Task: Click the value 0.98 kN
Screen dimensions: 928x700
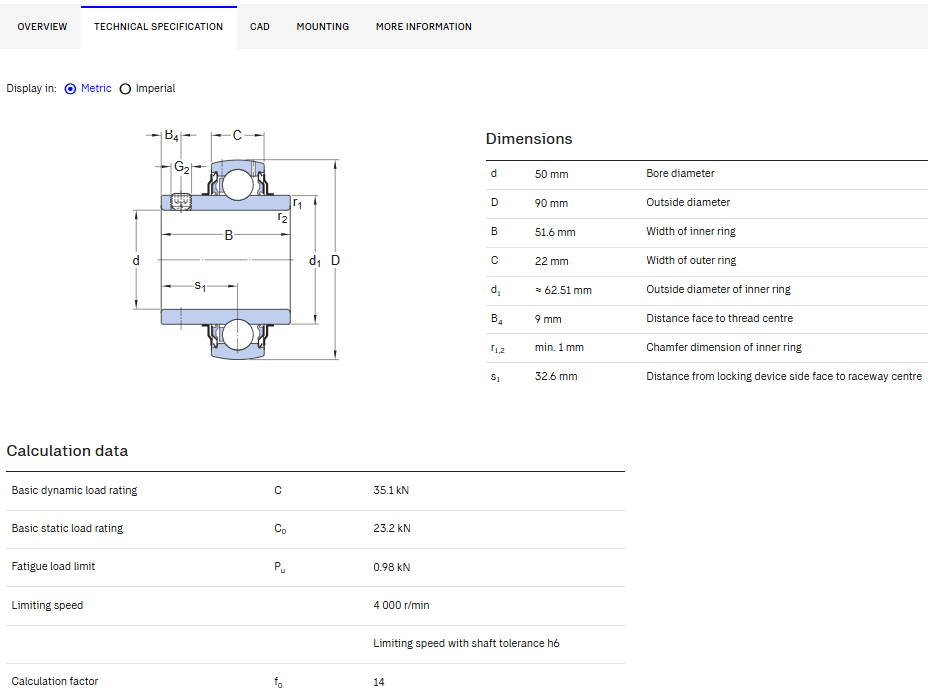Action: coord(392,567)
